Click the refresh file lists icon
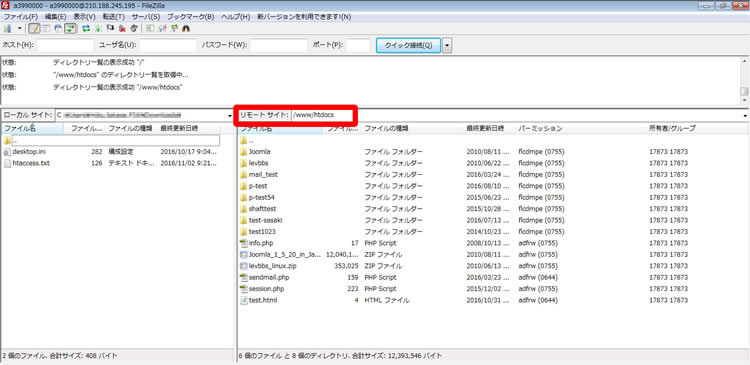Screen dimensions: 750x365 pos(86,29)
